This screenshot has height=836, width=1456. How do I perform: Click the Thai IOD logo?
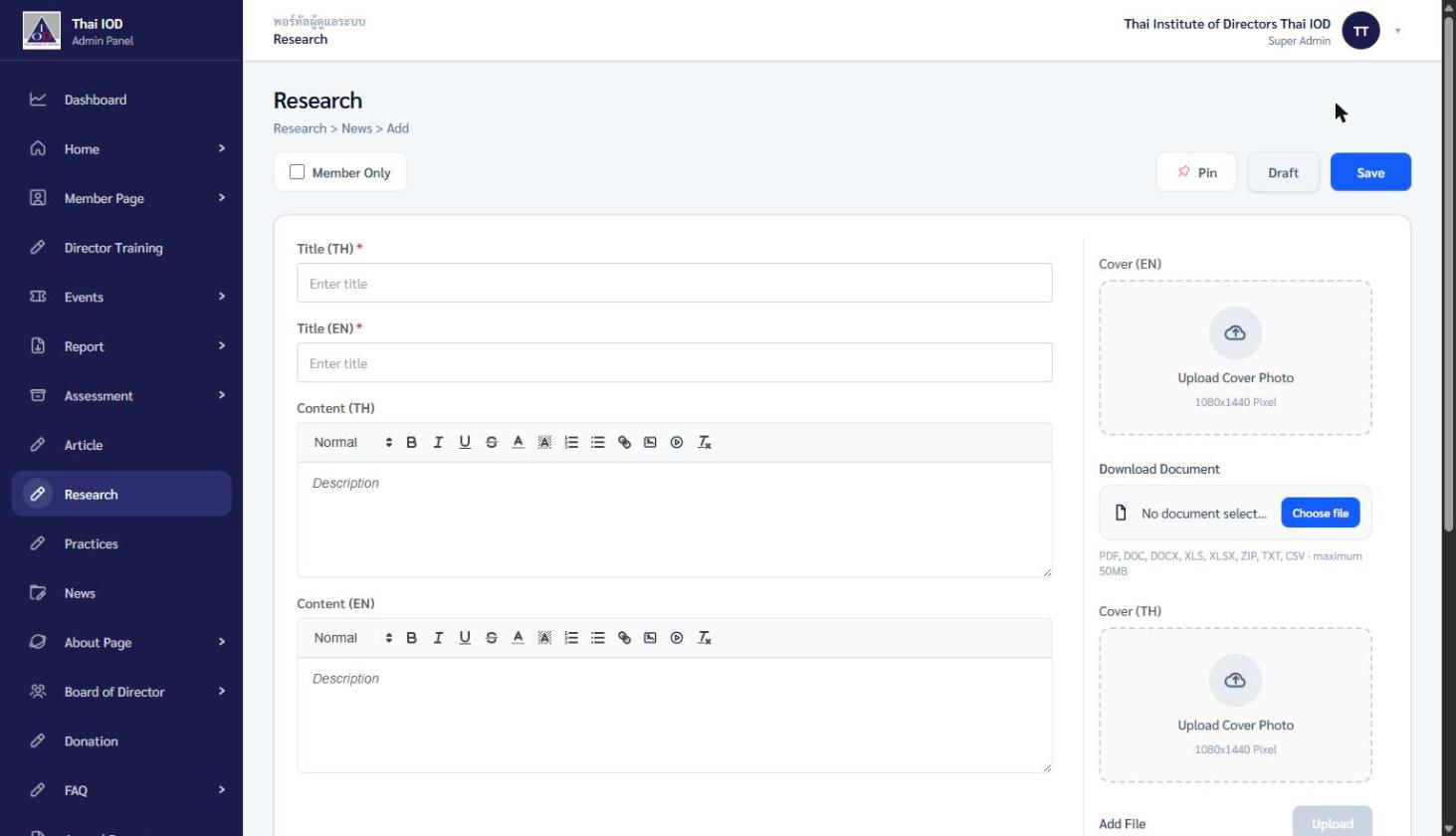point(41,31)
